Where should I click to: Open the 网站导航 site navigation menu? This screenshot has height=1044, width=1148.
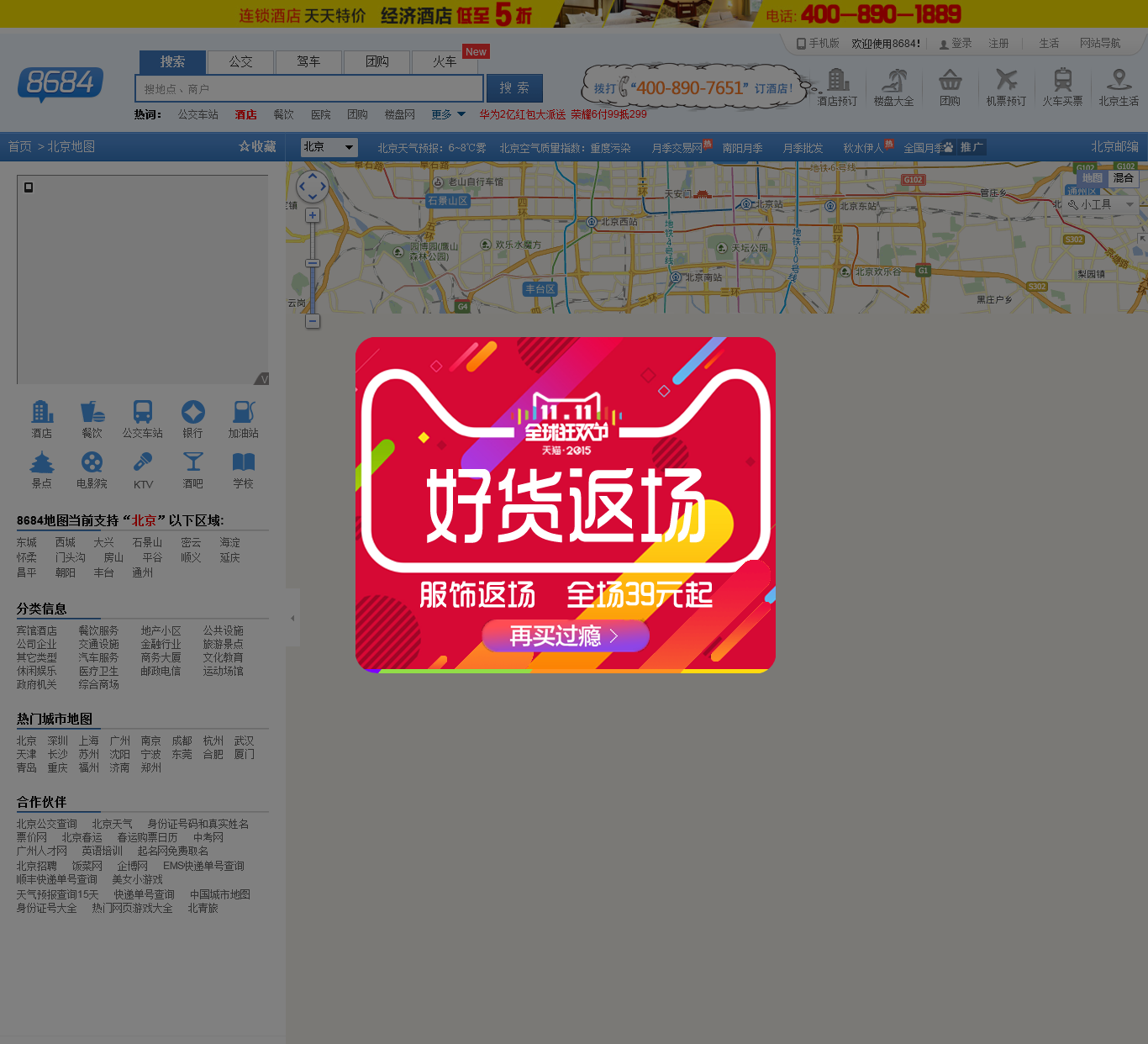1100,44
